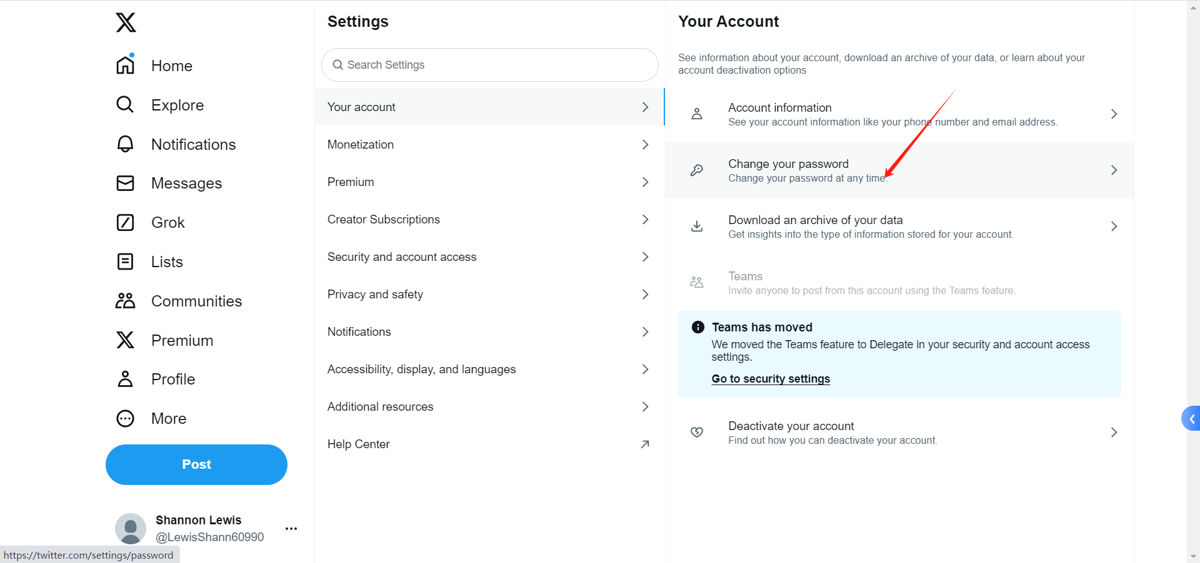The height and width of the screenshot is (563, 1200).
Task: Click the Grok icon in sidebar
Action: coord(125,222)
